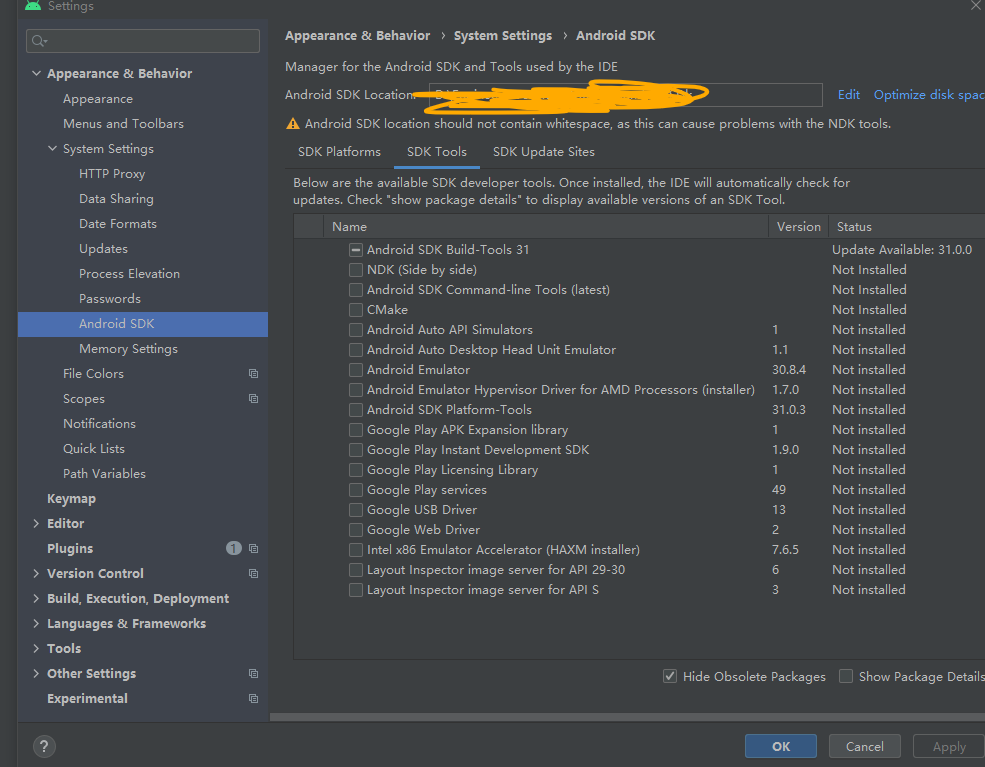
Task: Expand Build, Execution, Deployment settings
Action: (x=37, y=599)
